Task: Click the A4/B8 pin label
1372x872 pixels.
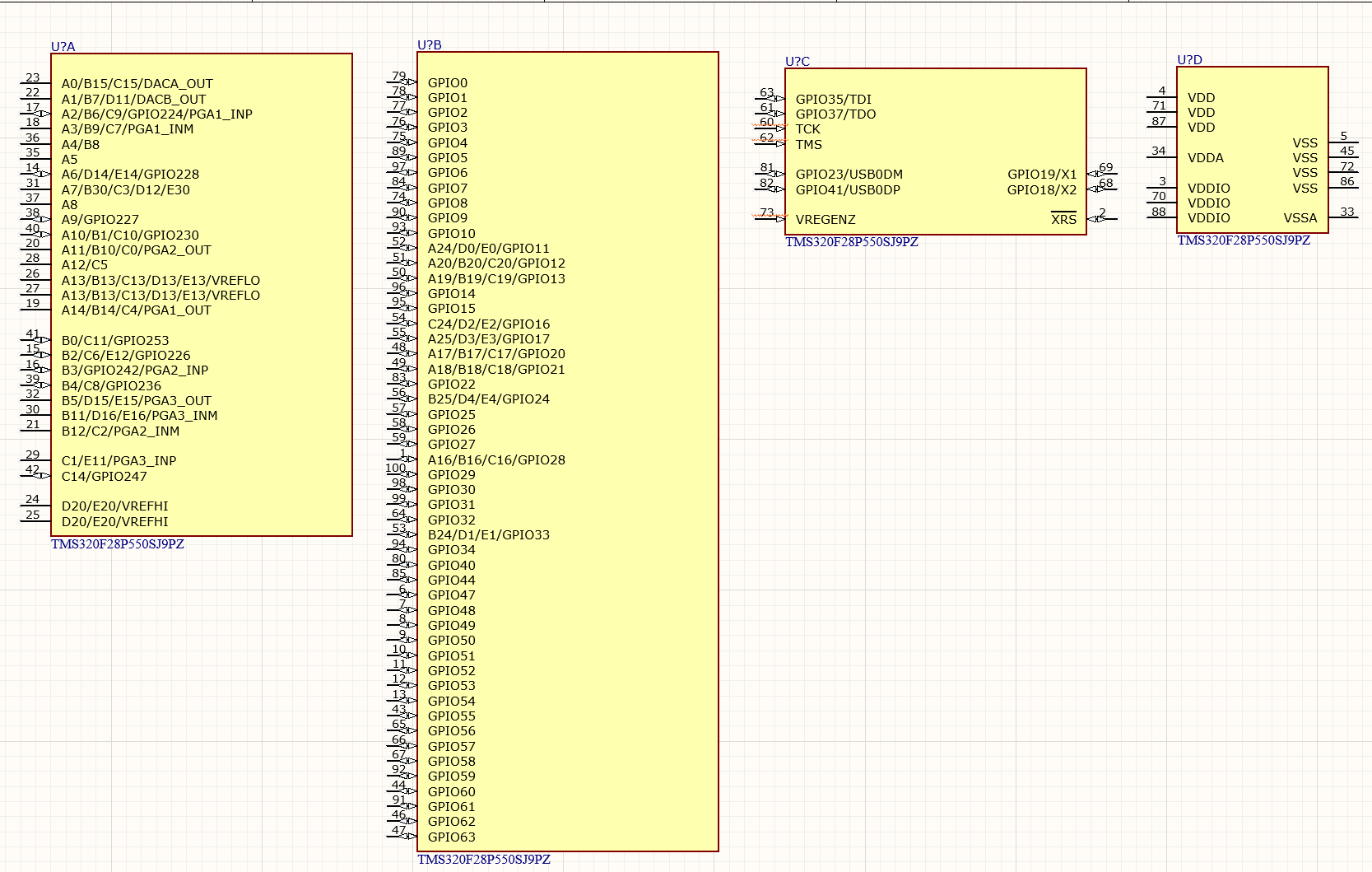Action: (81, 145)
